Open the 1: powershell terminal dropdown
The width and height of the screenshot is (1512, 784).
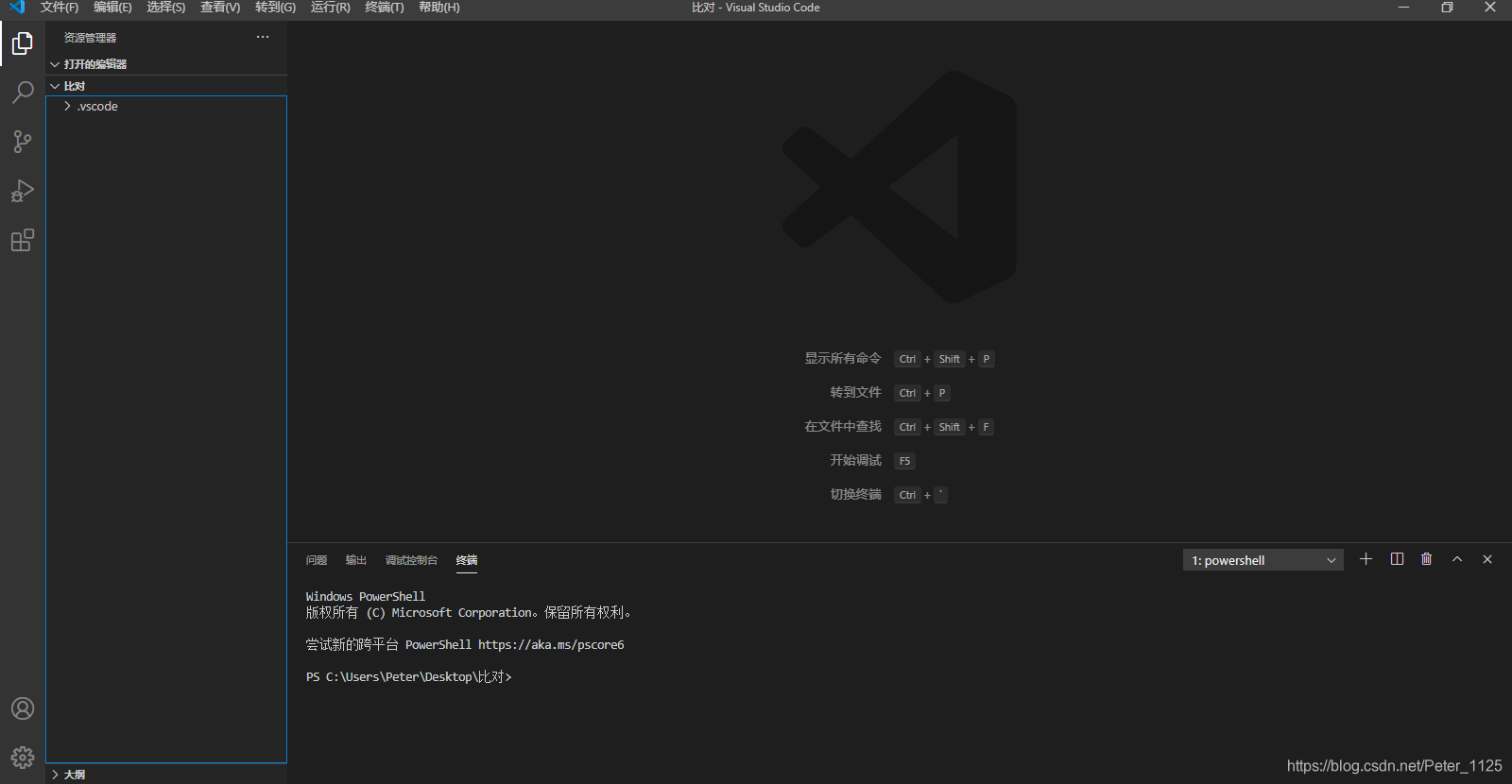click(1263, 560)
